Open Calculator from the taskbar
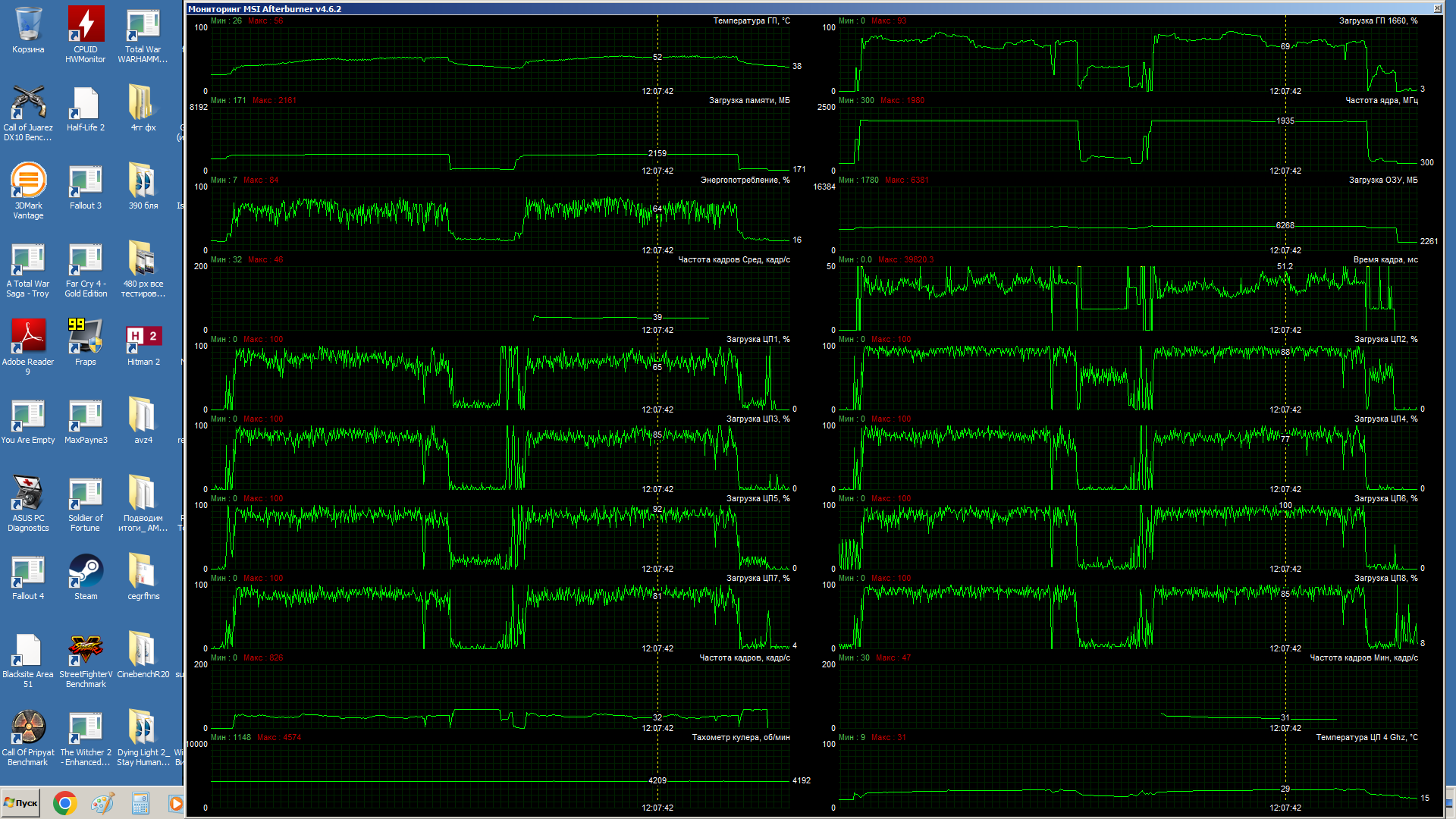 140,803
